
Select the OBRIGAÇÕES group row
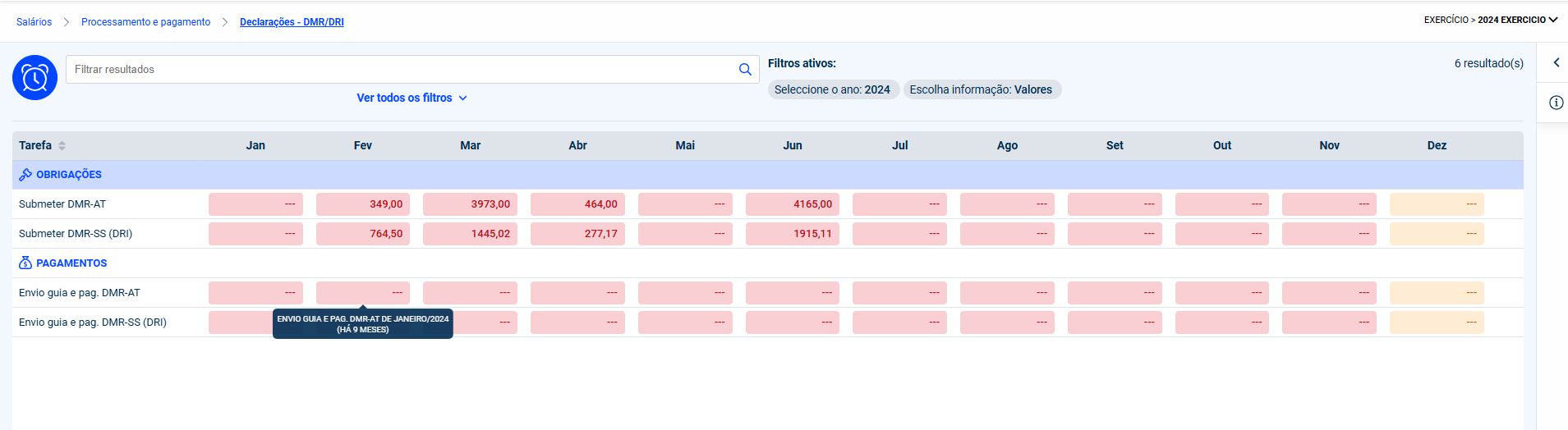[x=767, y=175]
